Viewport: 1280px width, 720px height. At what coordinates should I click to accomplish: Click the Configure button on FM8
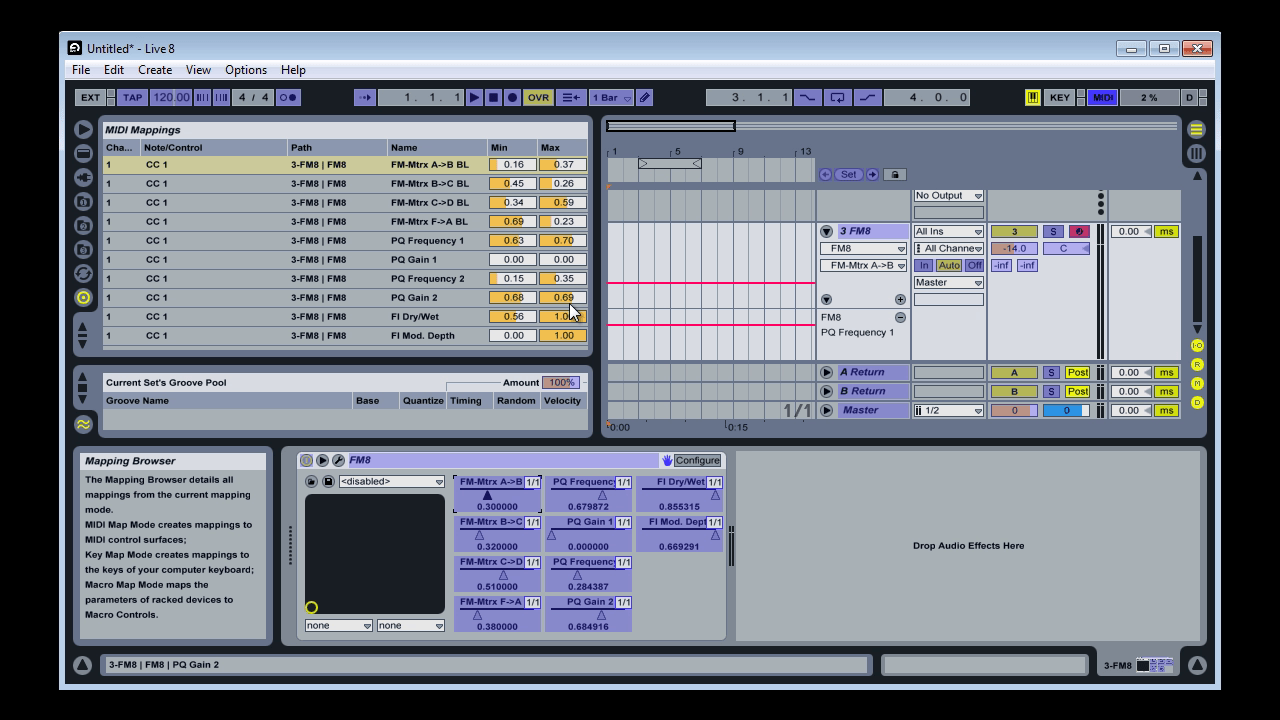tap(697, 460)
